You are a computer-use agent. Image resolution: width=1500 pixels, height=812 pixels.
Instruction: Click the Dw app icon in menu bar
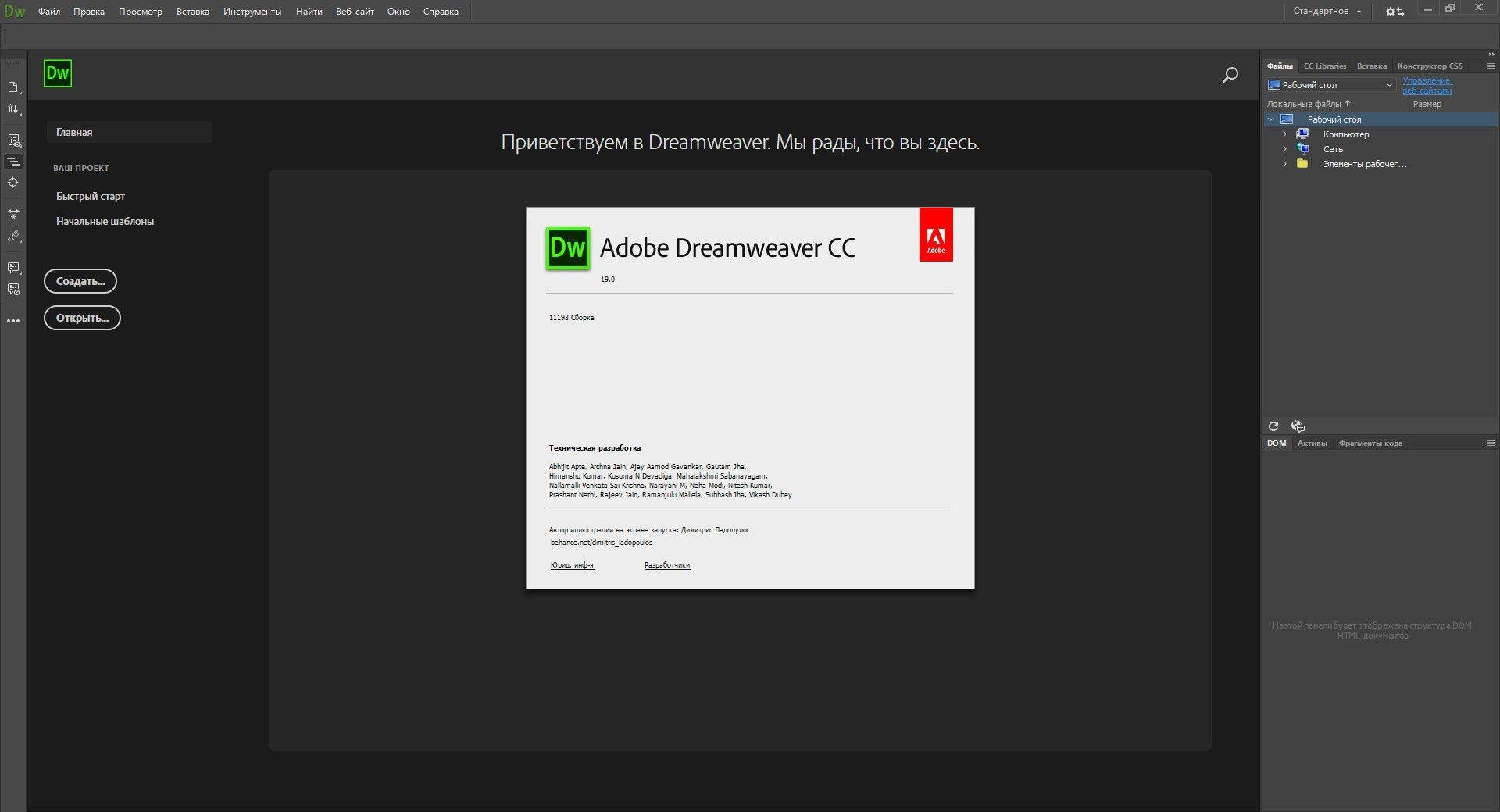click(14, 12)
